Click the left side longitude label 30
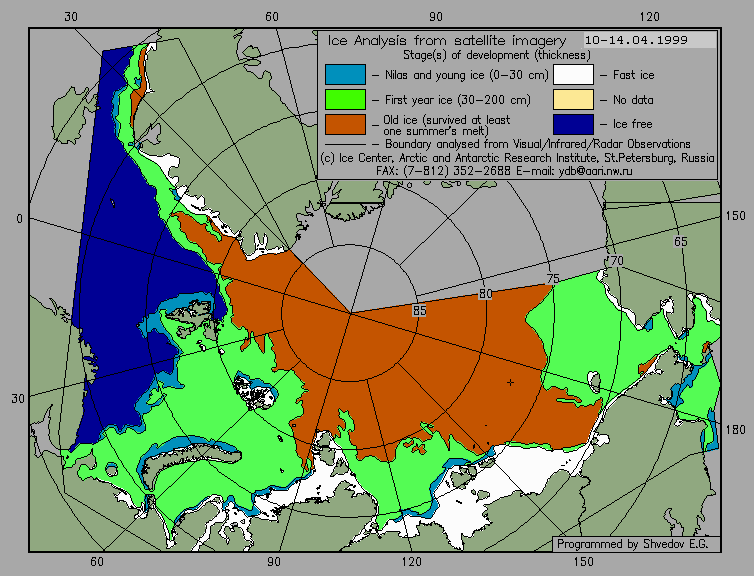Image resolution: width=754 pixels, height=576 pixels. coord(18,399)
